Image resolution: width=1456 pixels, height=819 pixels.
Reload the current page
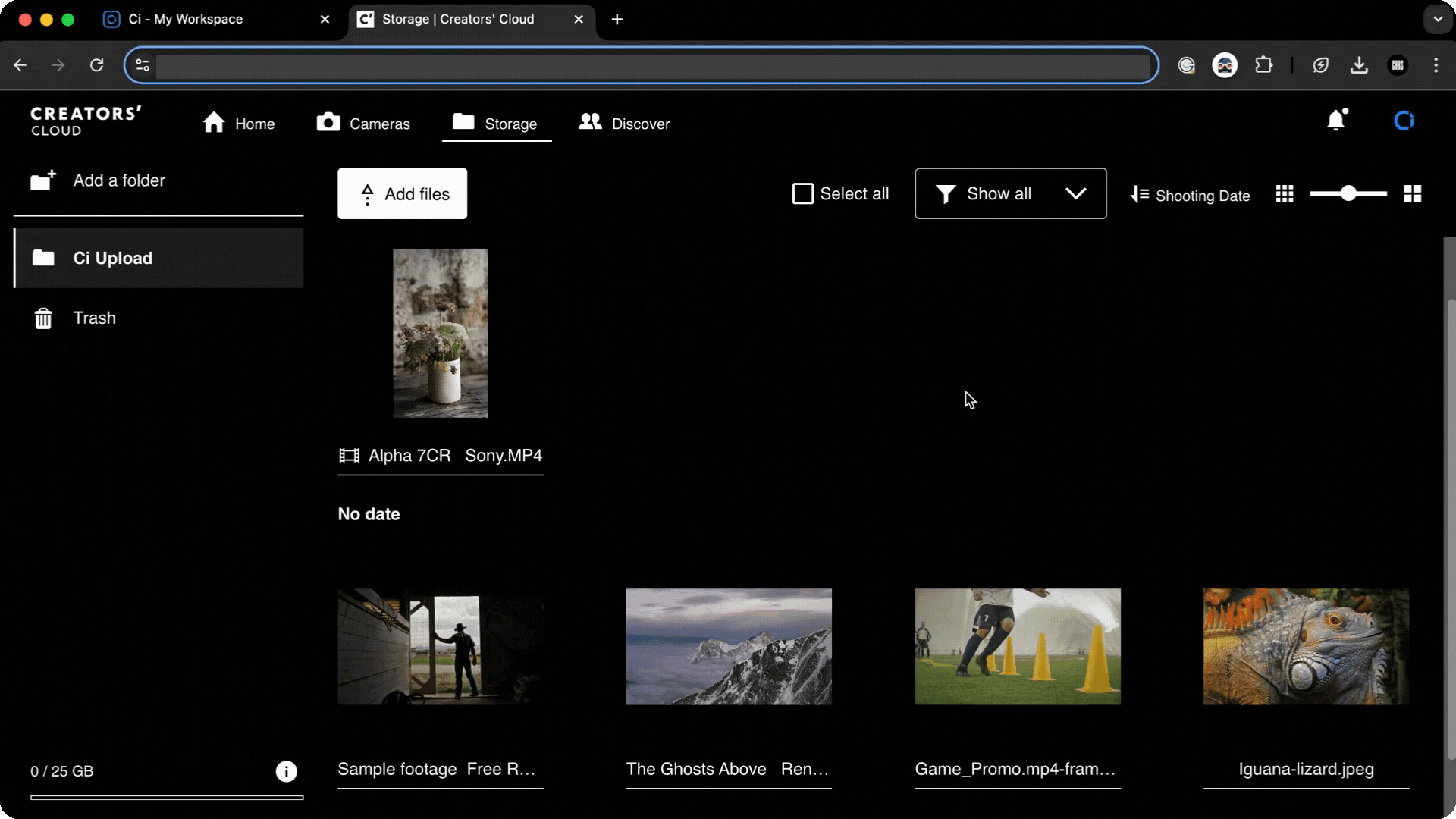coord(96,65)
